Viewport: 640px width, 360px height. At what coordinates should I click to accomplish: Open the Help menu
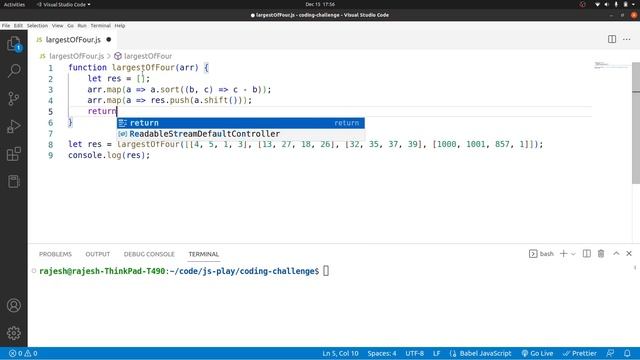coord(120,25)
